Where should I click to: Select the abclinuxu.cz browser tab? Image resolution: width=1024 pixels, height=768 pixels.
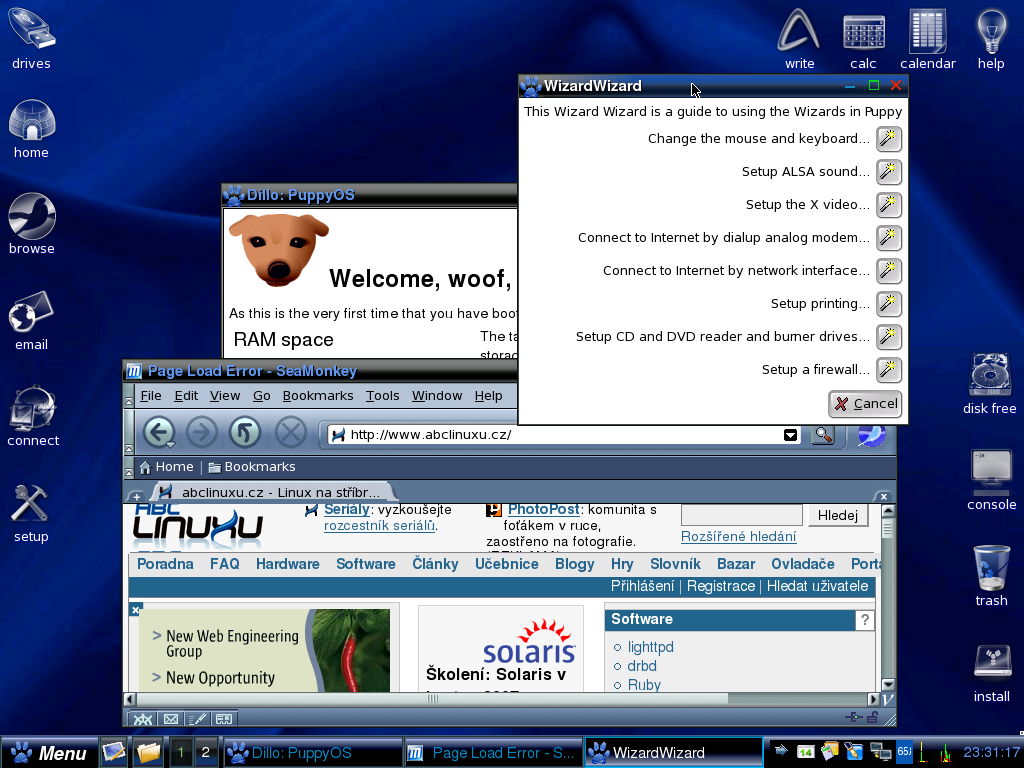(x=273, y=492)
